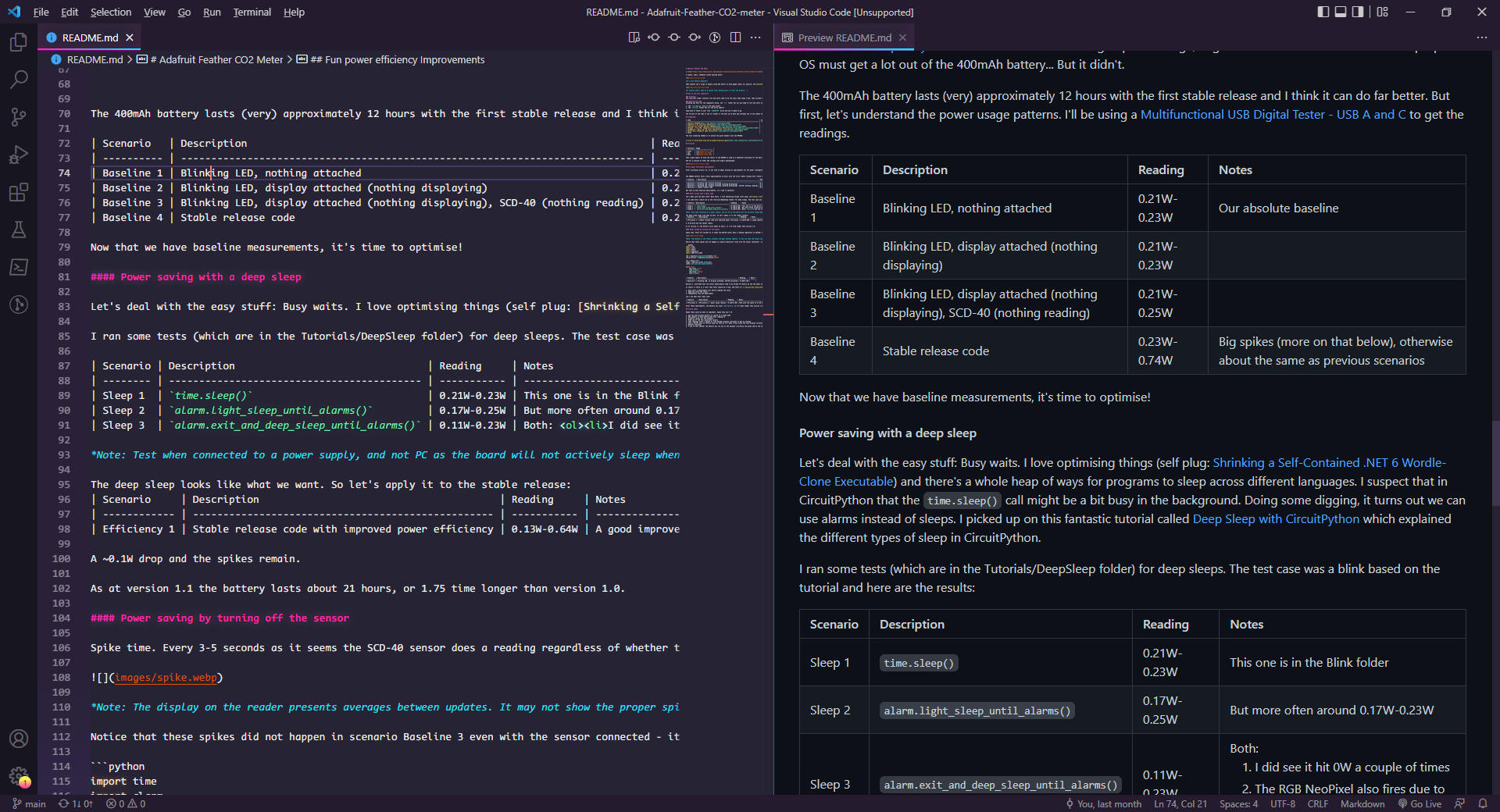
Task: Split the editor using the split icon
Action: coord(735,37)
